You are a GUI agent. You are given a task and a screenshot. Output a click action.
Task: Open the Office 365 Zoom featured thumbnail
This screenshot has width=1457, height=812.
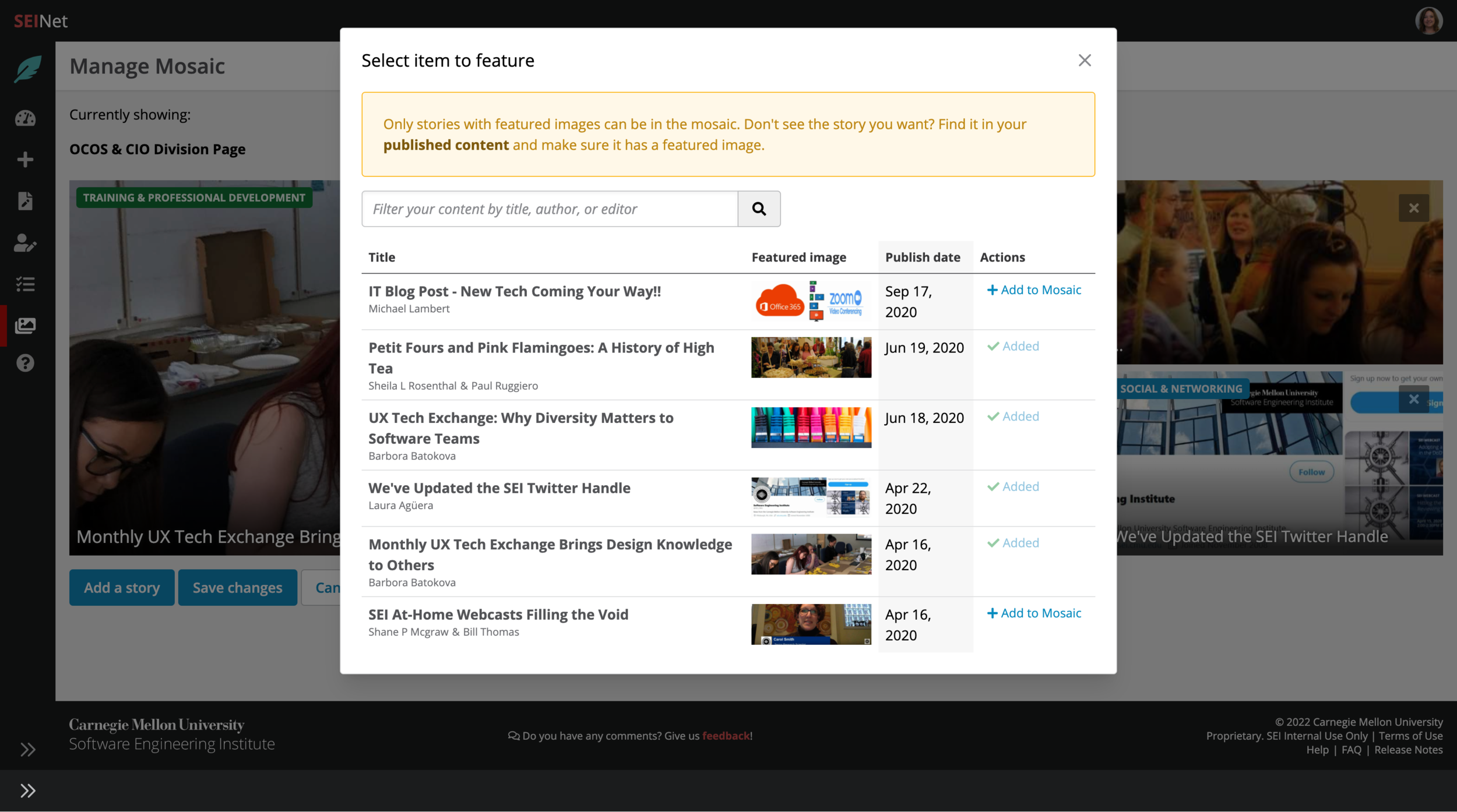pyautogui.click(x=811, y=301)
